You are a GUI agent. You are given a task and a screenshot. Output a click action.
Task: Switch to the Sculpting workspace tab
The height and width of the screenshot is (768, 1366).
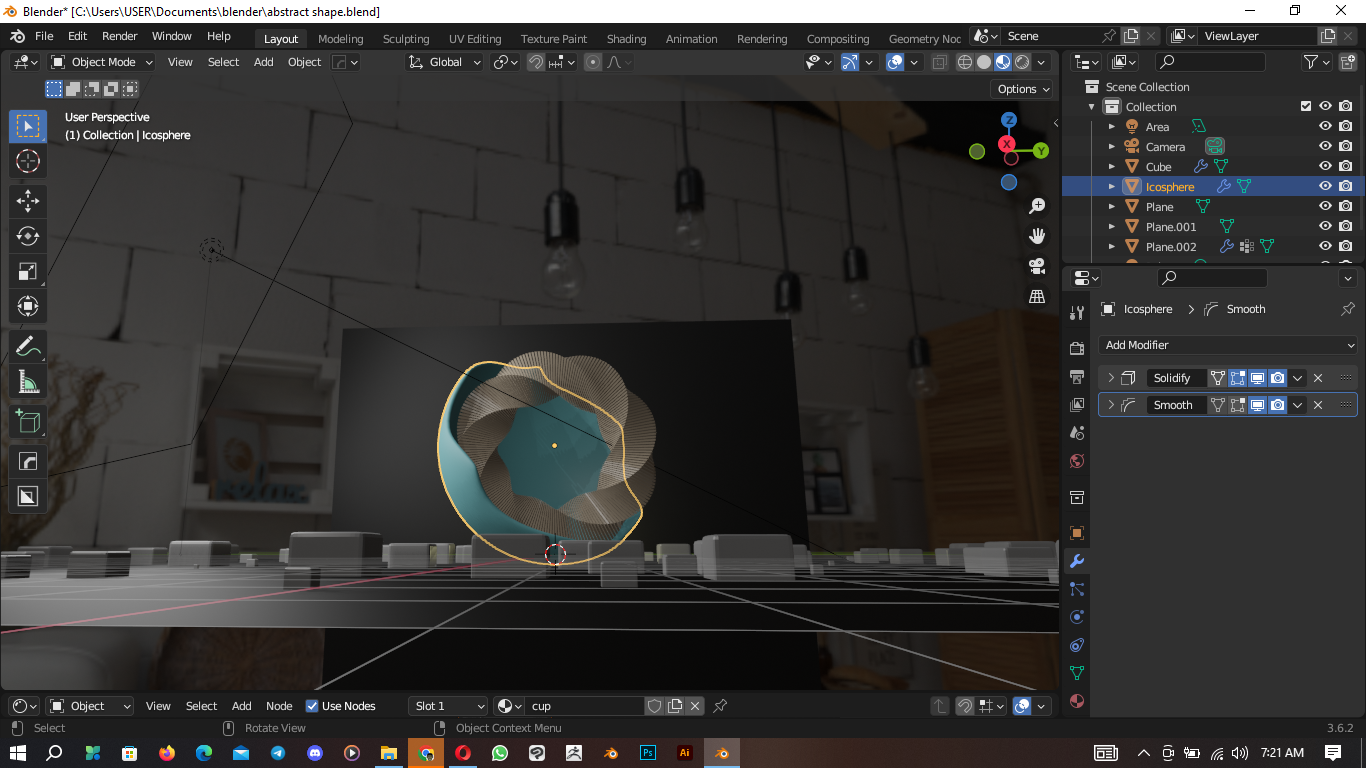click(x=406, y=39)
